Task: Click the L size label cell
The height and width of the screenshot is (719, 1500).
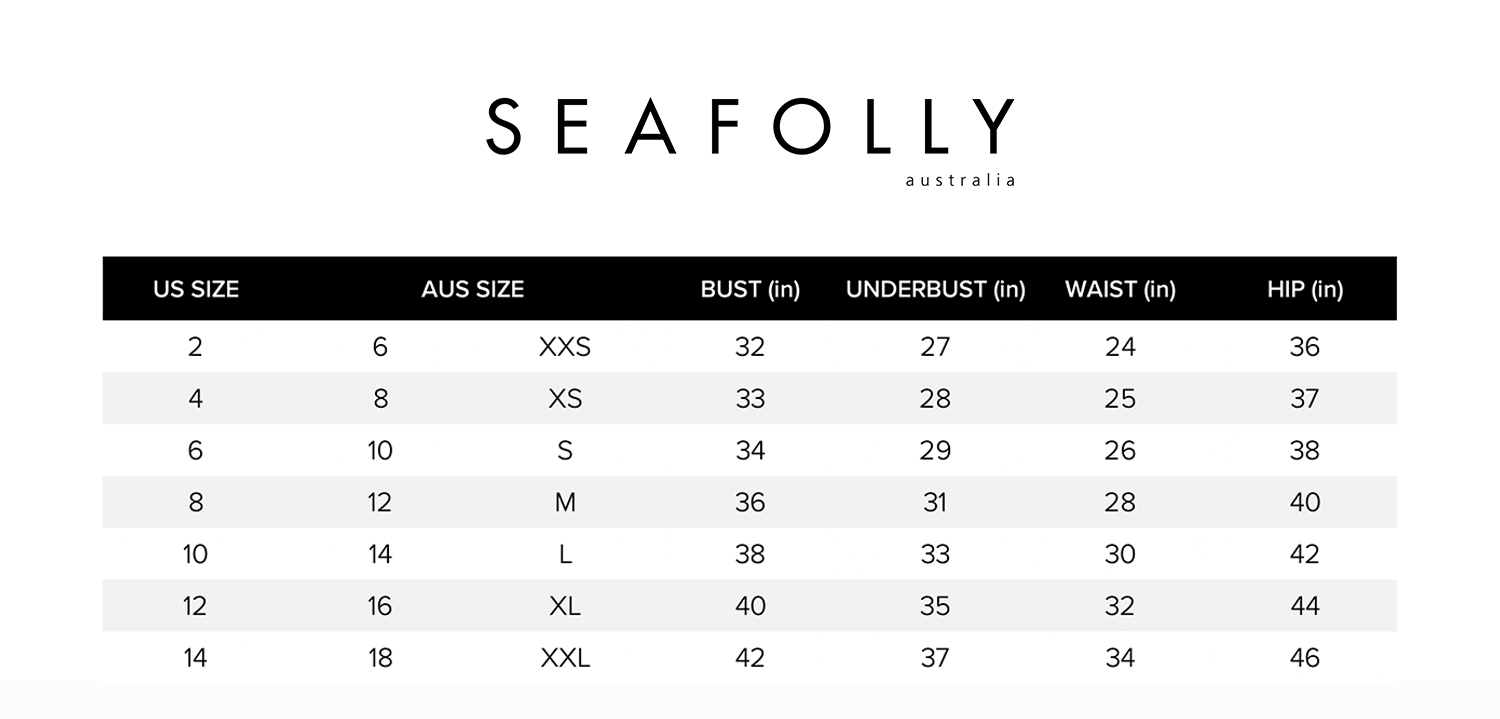Action: point(565,555)
